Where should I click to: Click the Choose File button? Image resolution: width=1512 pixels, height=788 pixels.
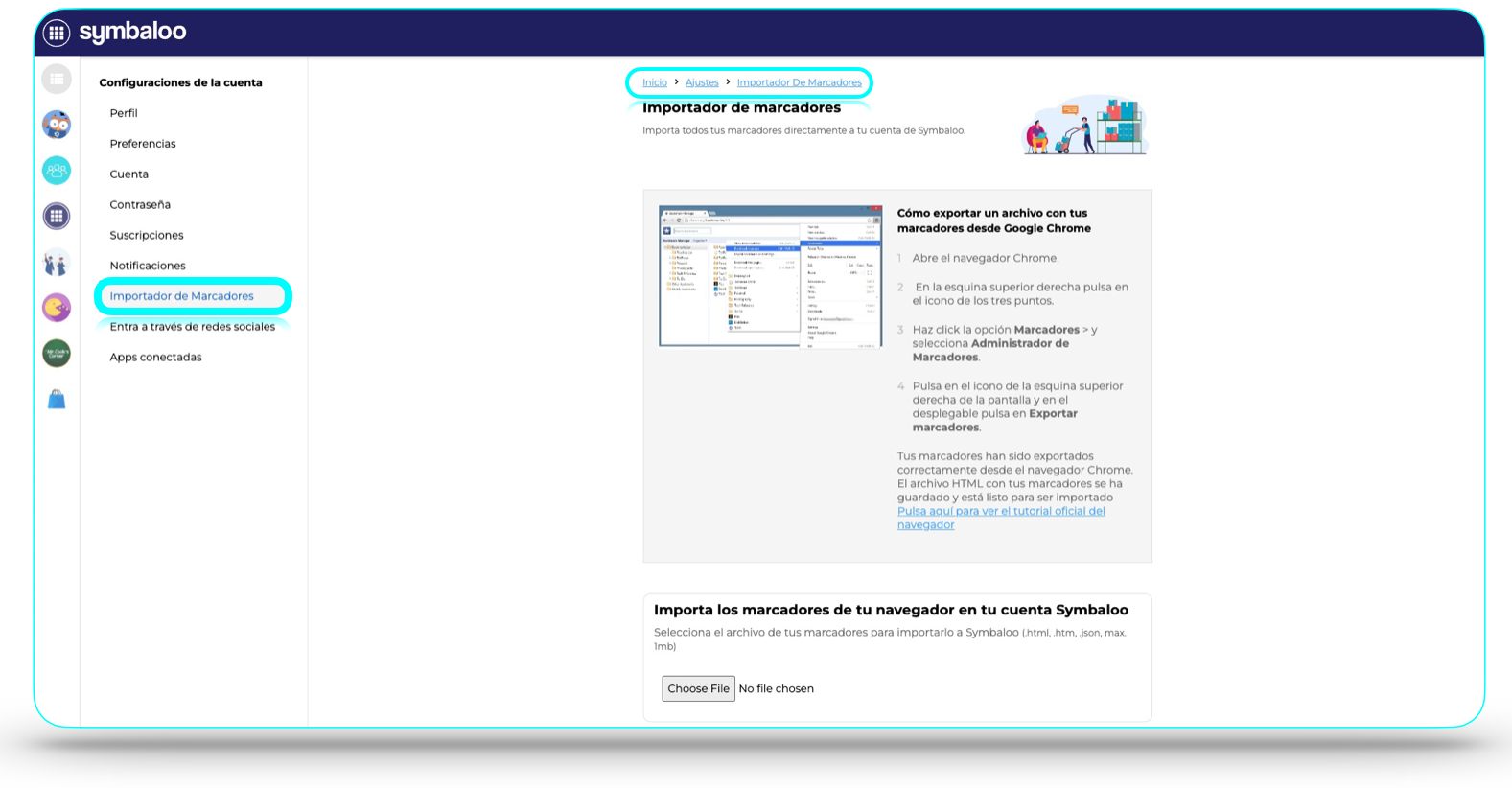(698, 688)
